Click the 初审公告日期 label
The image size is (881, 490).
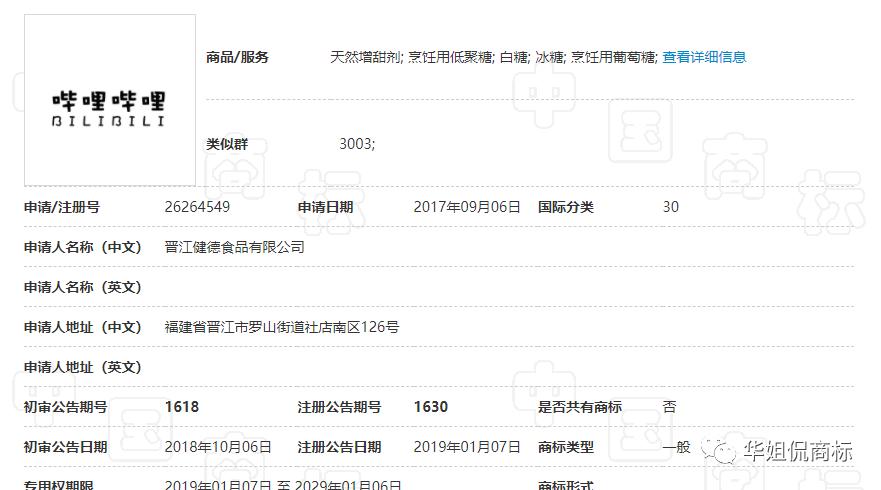pyautogui.click(x=66, y=447)
